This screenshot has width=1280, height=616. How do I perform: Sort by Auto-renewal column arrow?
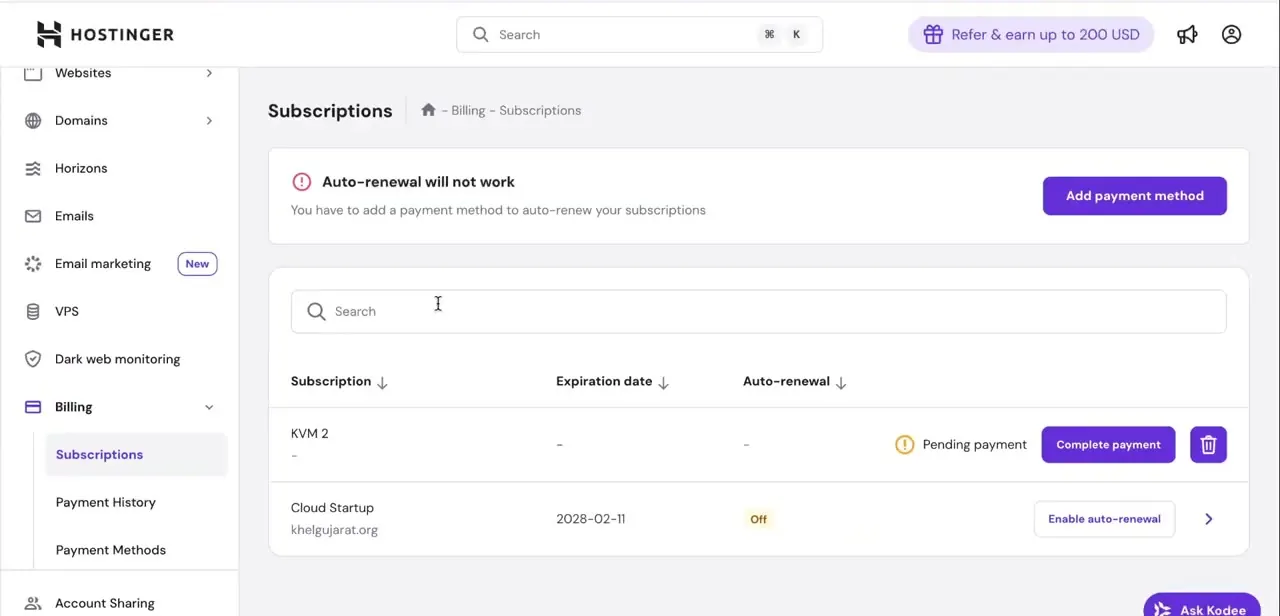[x=841, y=382]
